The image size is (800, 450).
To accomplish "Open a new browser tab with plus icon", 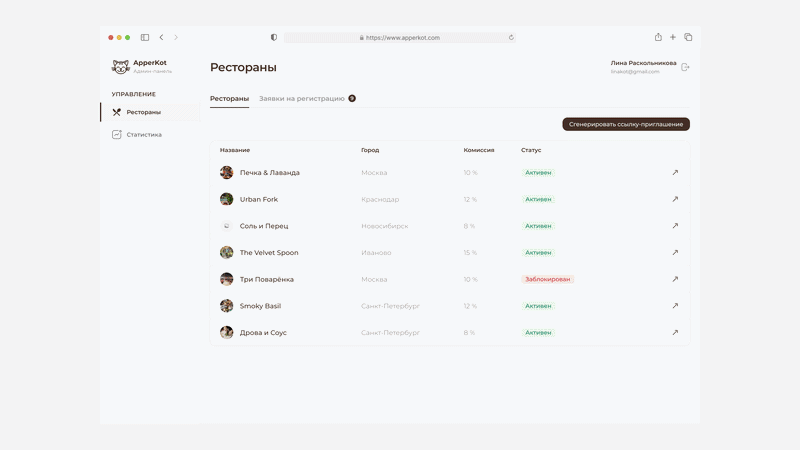I will [673, 37].
